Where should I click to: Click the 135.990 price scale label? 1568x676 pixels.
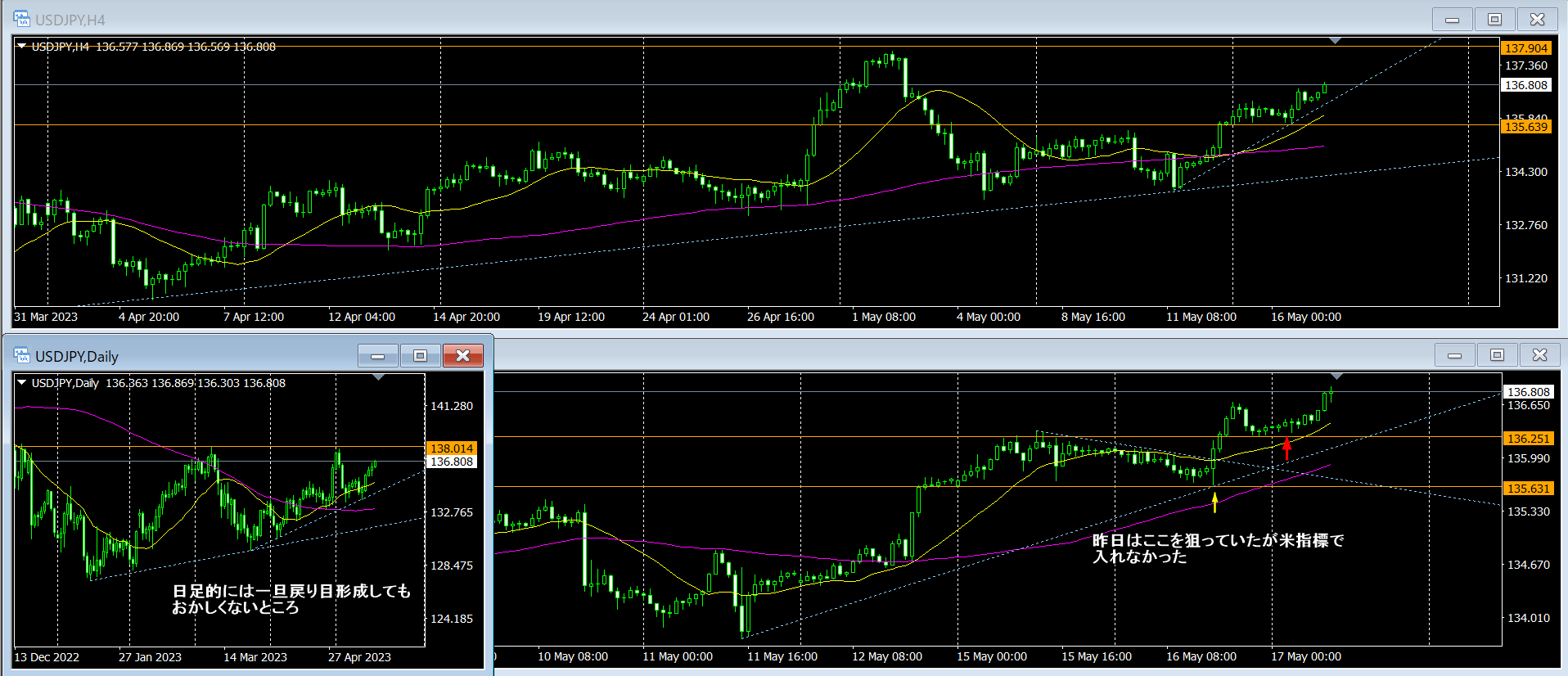[1529, 458]
